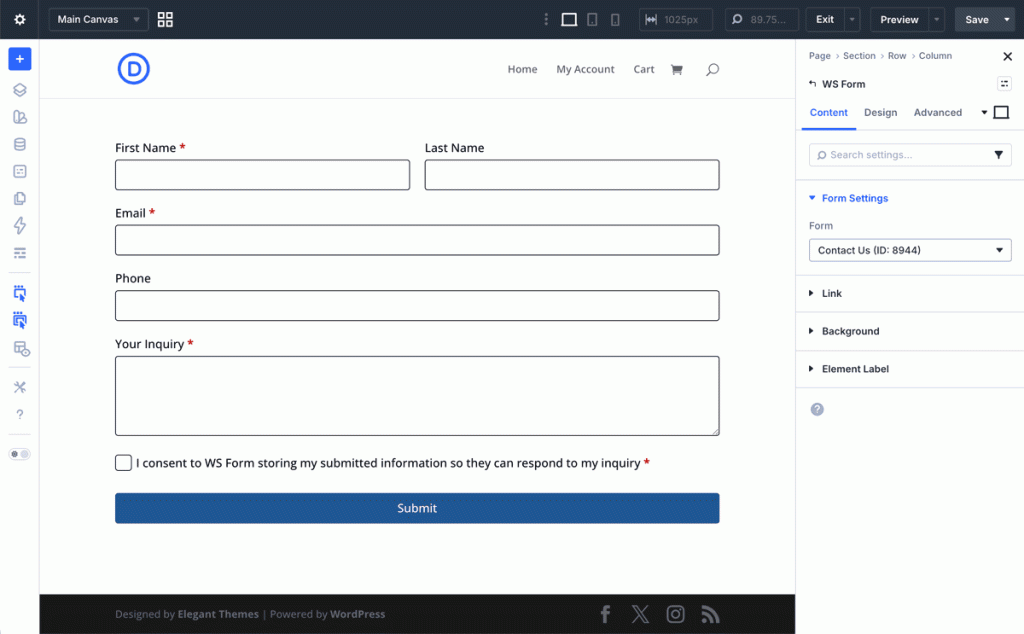Open the Exit dropdown arrow
This screenshot has width=1024, height=634.
[x=852, y=20]
